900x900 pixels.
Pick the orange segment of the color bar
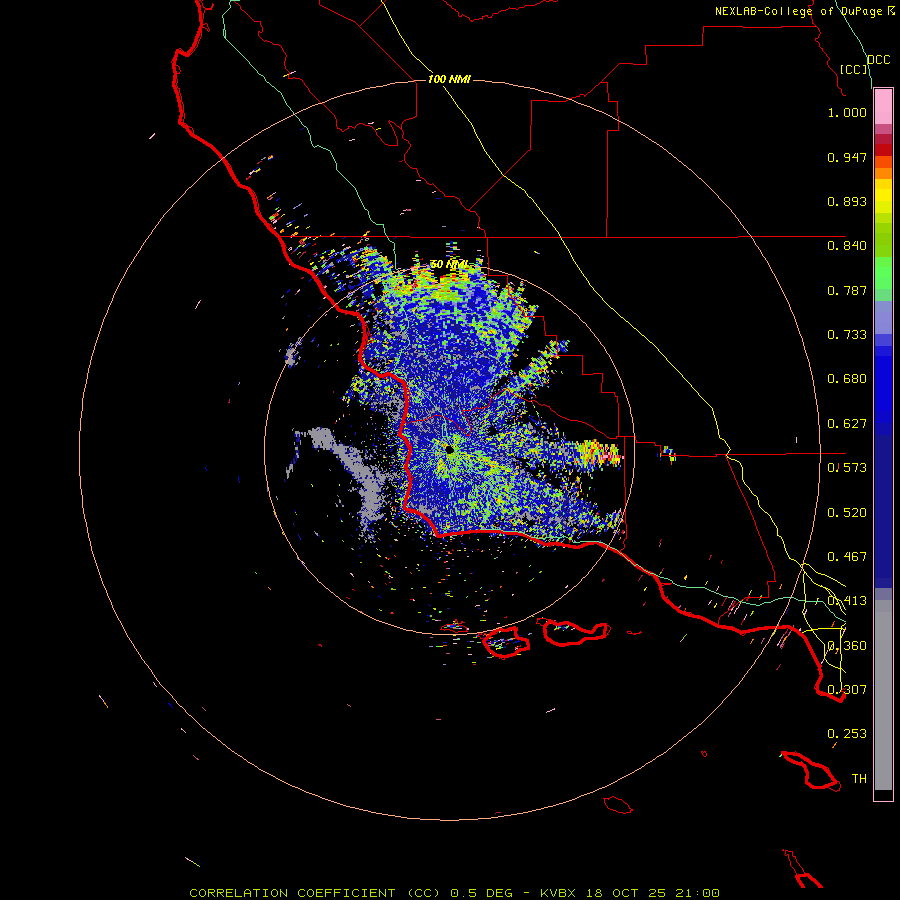pyautogui.click(x=883, y=173)
